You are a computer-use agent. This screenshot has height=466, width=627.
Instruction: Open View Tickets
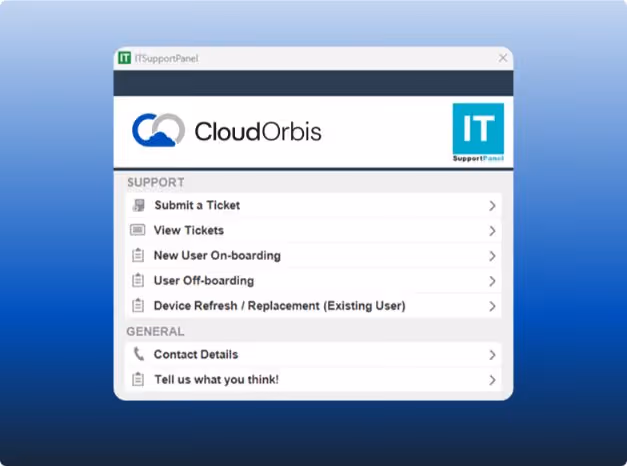click(x=314, y=230)
